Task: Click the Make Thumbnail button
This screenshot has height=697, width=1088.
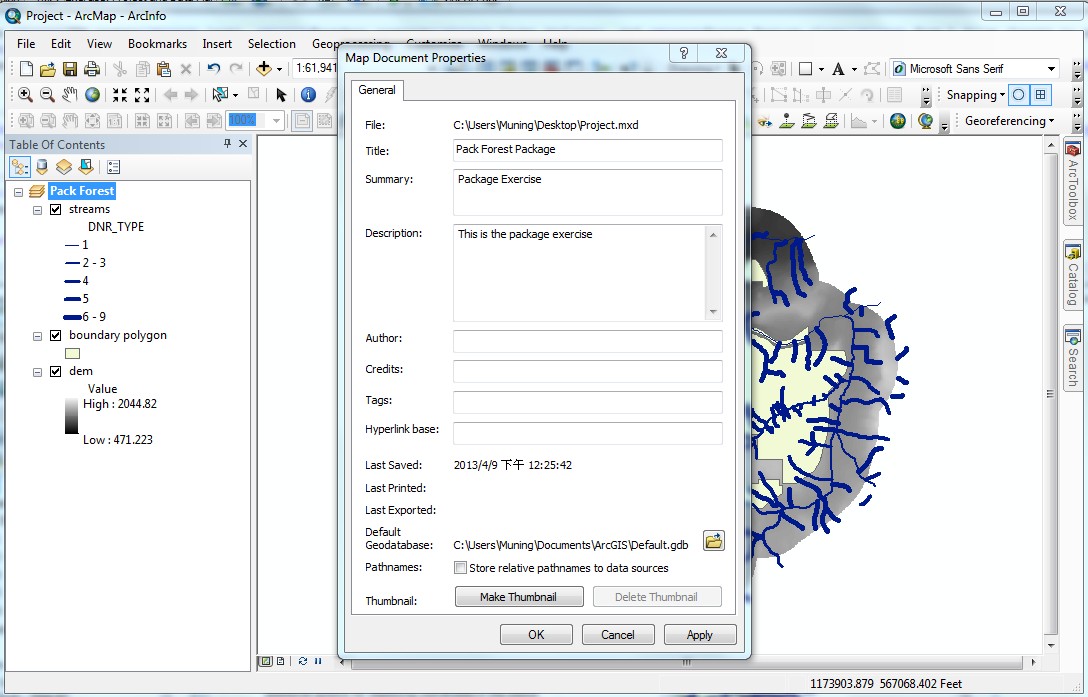Action: tap(519, 597)
